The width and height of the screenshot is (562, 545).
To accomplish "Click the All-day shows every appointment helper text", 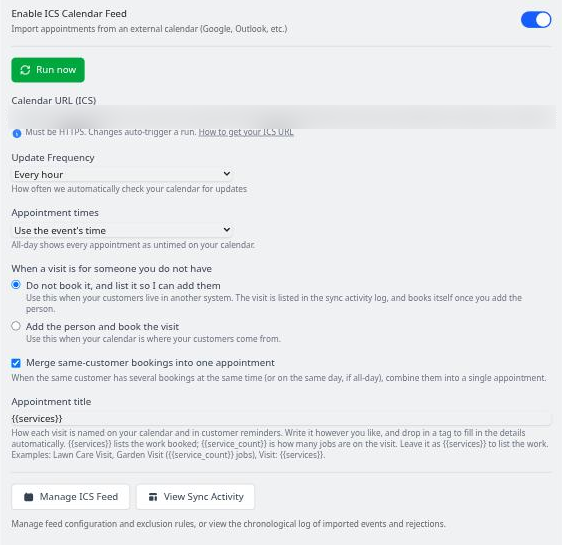I will click(133, 245).
